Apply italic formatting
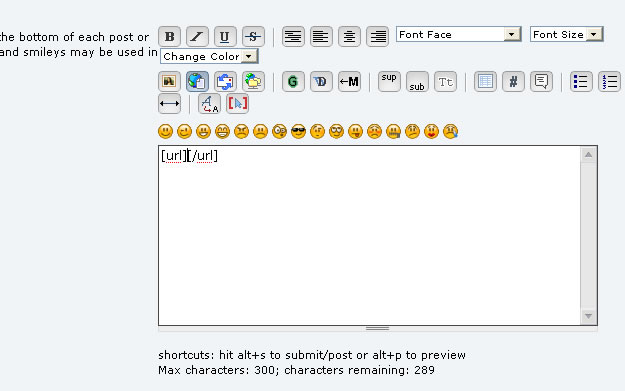This screenshot has height=391, width=625. tap(197, 37)
